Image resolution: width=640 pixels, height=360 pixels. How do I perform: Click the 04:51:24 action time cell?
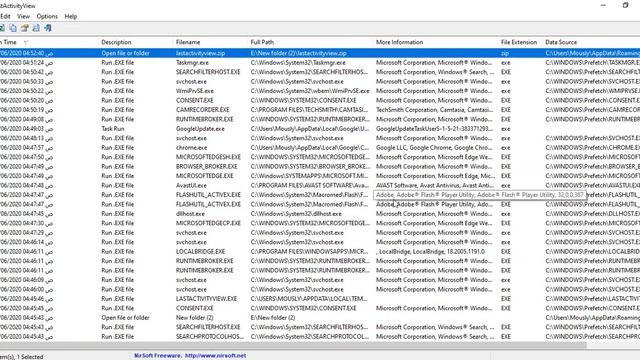27,62
